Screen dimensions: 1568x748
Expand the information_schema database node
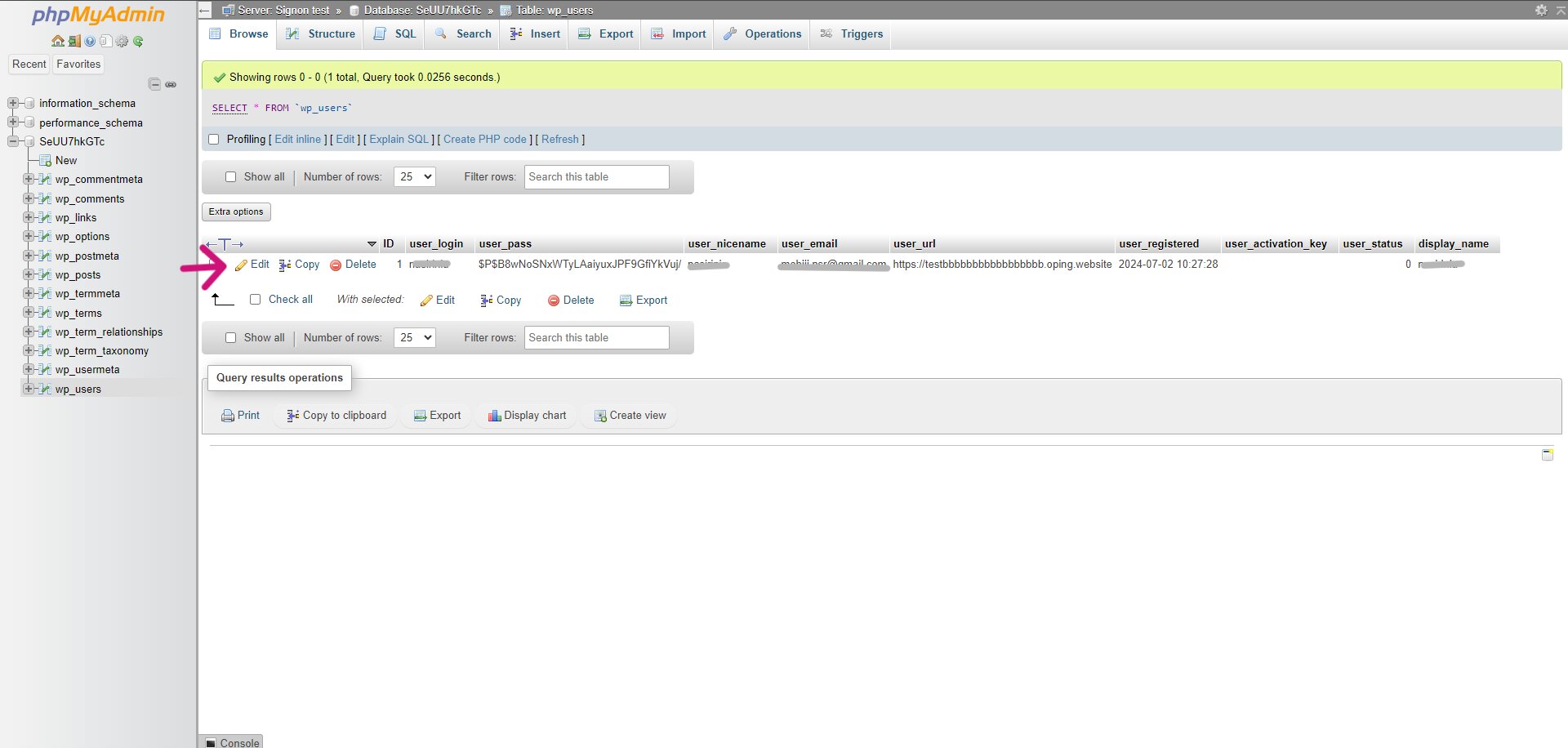coord(12,103)
